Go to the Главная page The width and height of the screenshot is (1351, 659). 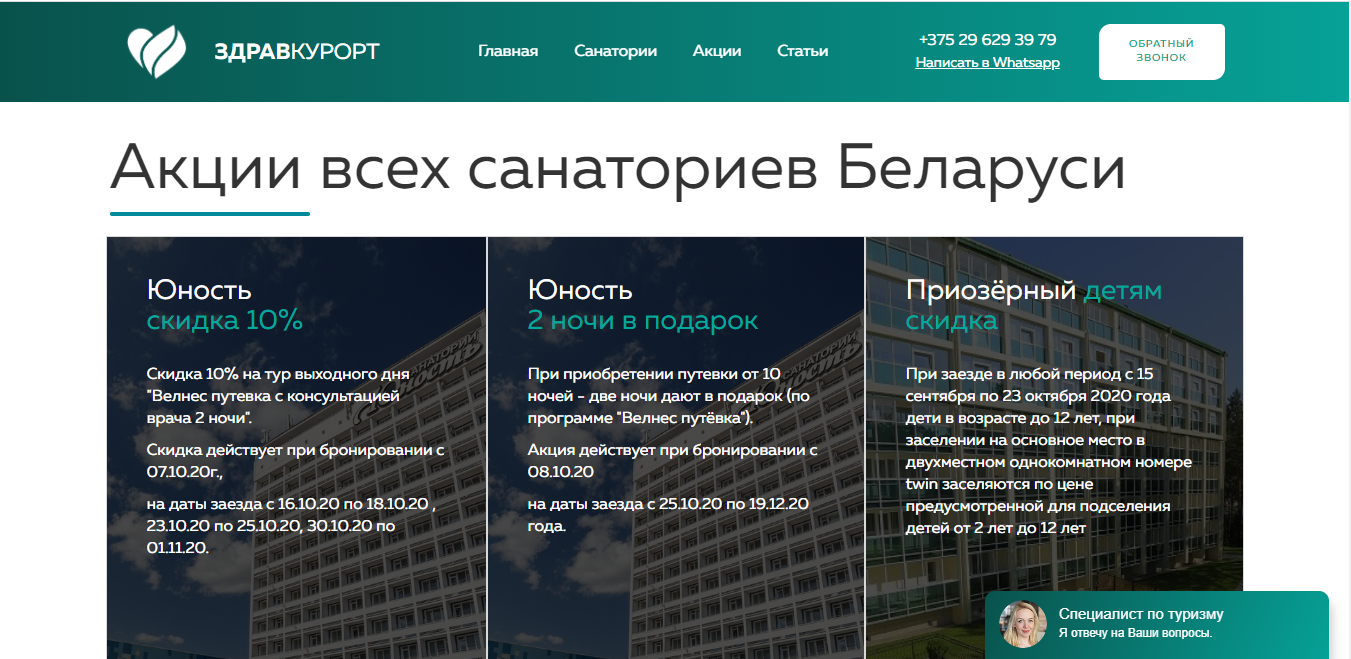click(x=508, y=51)
